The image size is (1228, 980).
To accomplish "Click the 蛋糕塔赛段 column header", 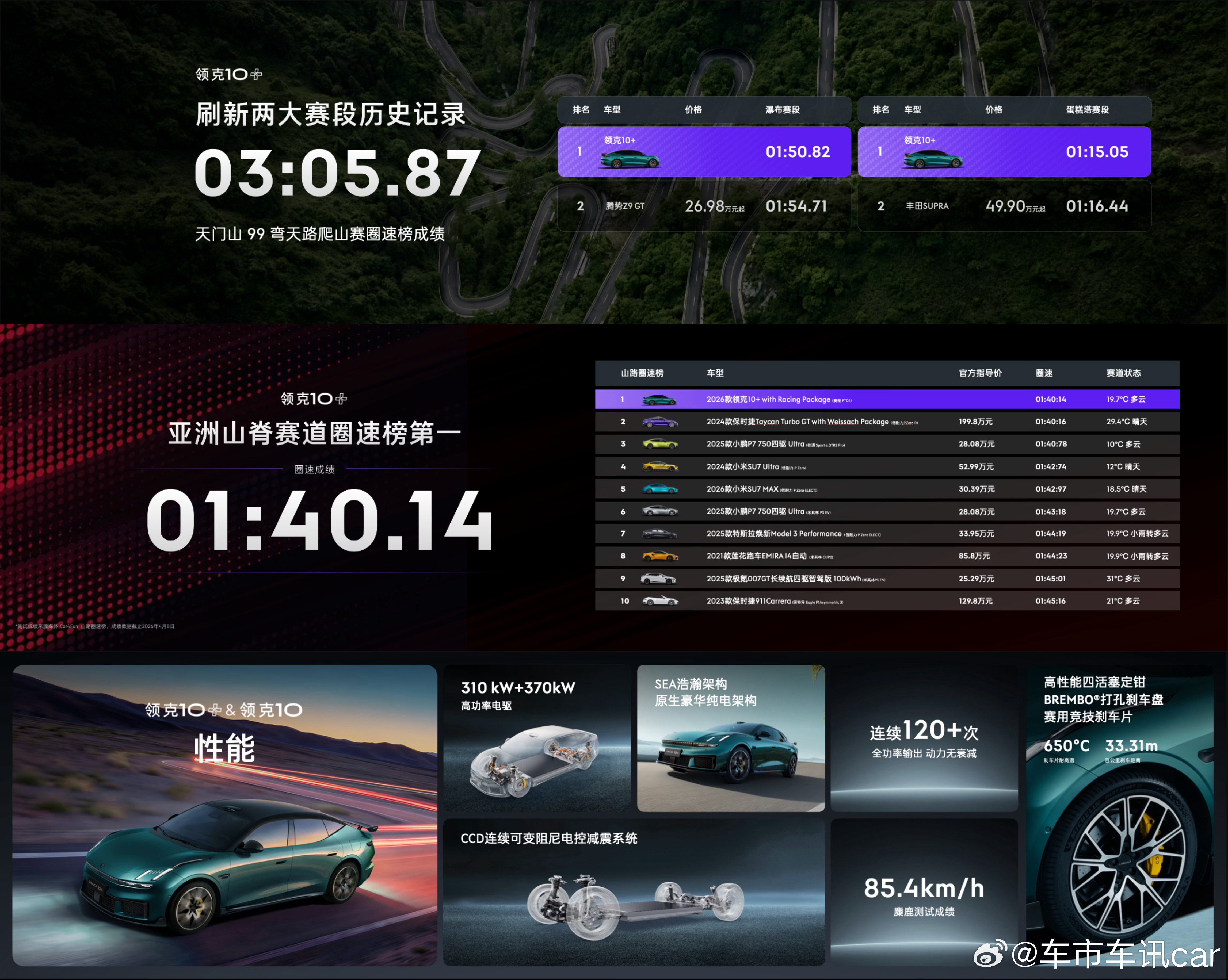I will coord(1087,110).
